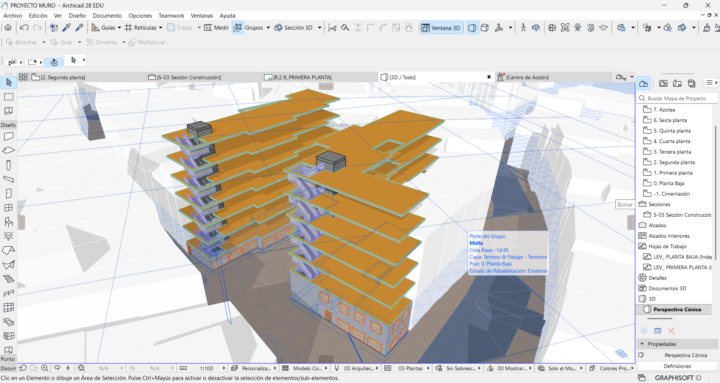Screen dimensions: 720x383
Task: Switch to the [Centro de Acción] tab
Action: (553, 77)
